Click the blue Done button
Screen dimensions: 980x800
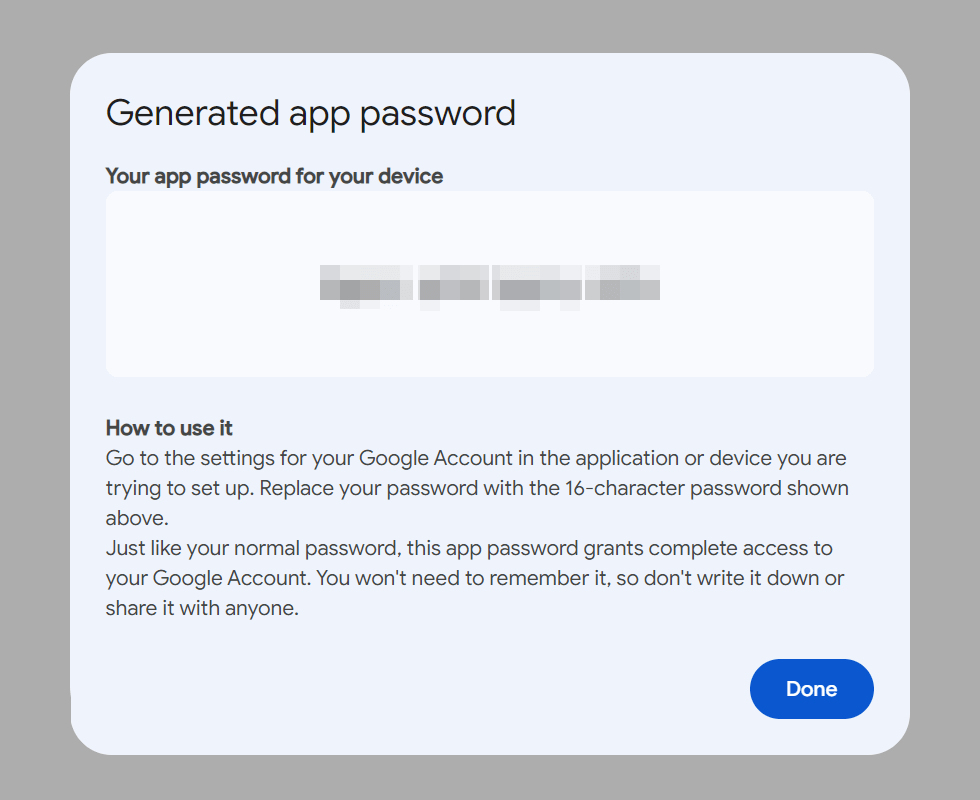coord(811,689)
